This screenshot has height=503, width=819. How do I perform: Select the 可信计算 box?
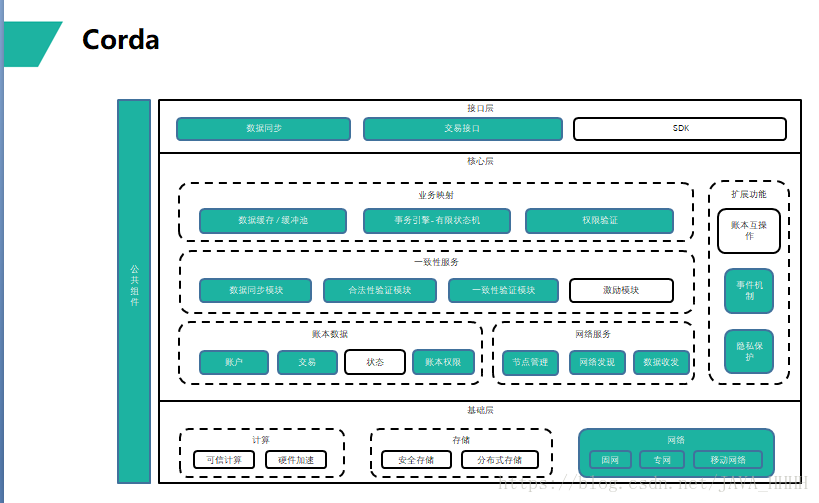pyautogui.click(x=224, y=460)
